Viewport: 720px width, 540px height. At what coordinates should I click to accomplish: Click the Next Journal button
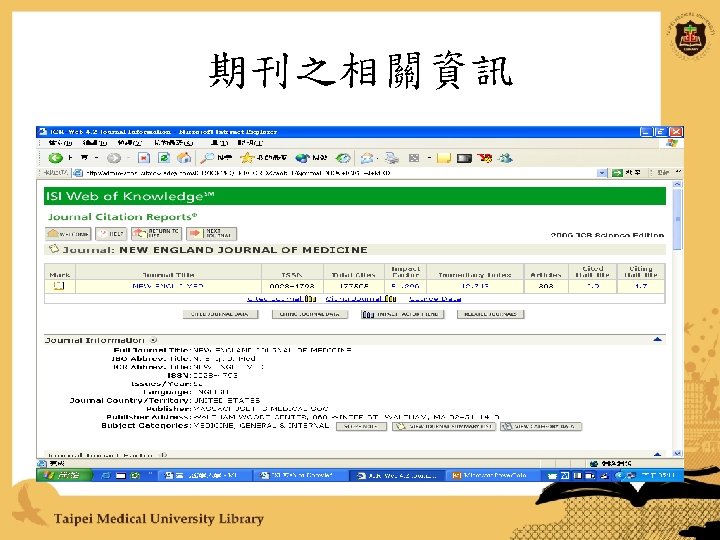(211, 234)
